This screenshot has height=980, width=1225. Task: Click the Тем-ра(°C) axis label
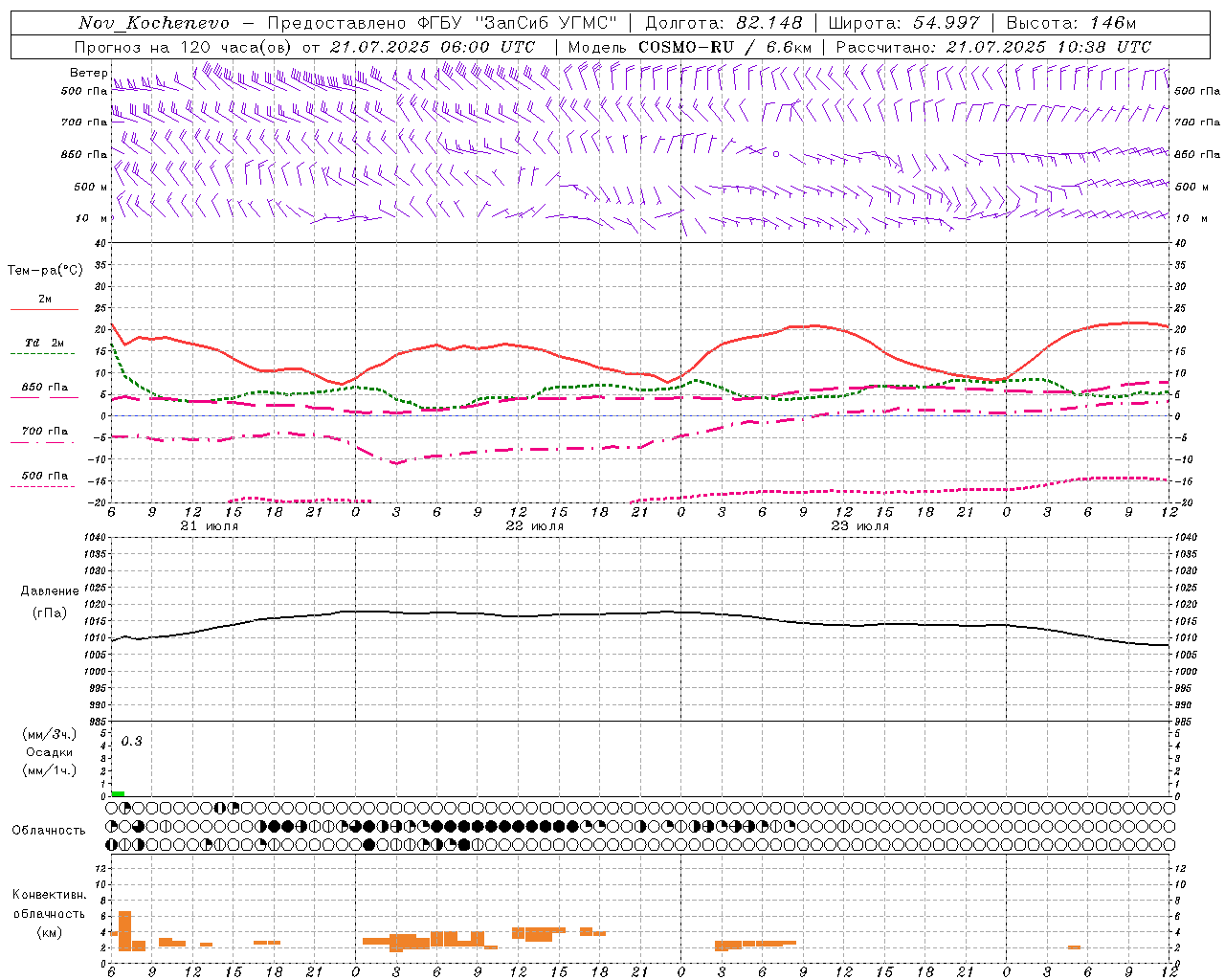coord(45,271)
